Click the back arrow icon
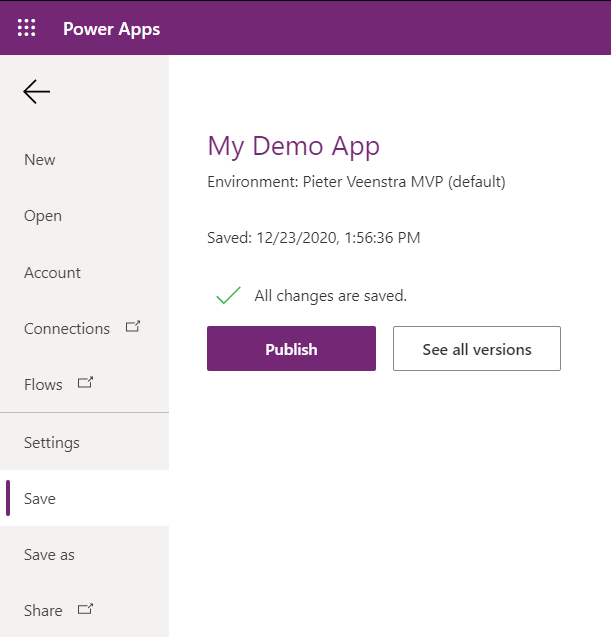 [x=37, y=91]
